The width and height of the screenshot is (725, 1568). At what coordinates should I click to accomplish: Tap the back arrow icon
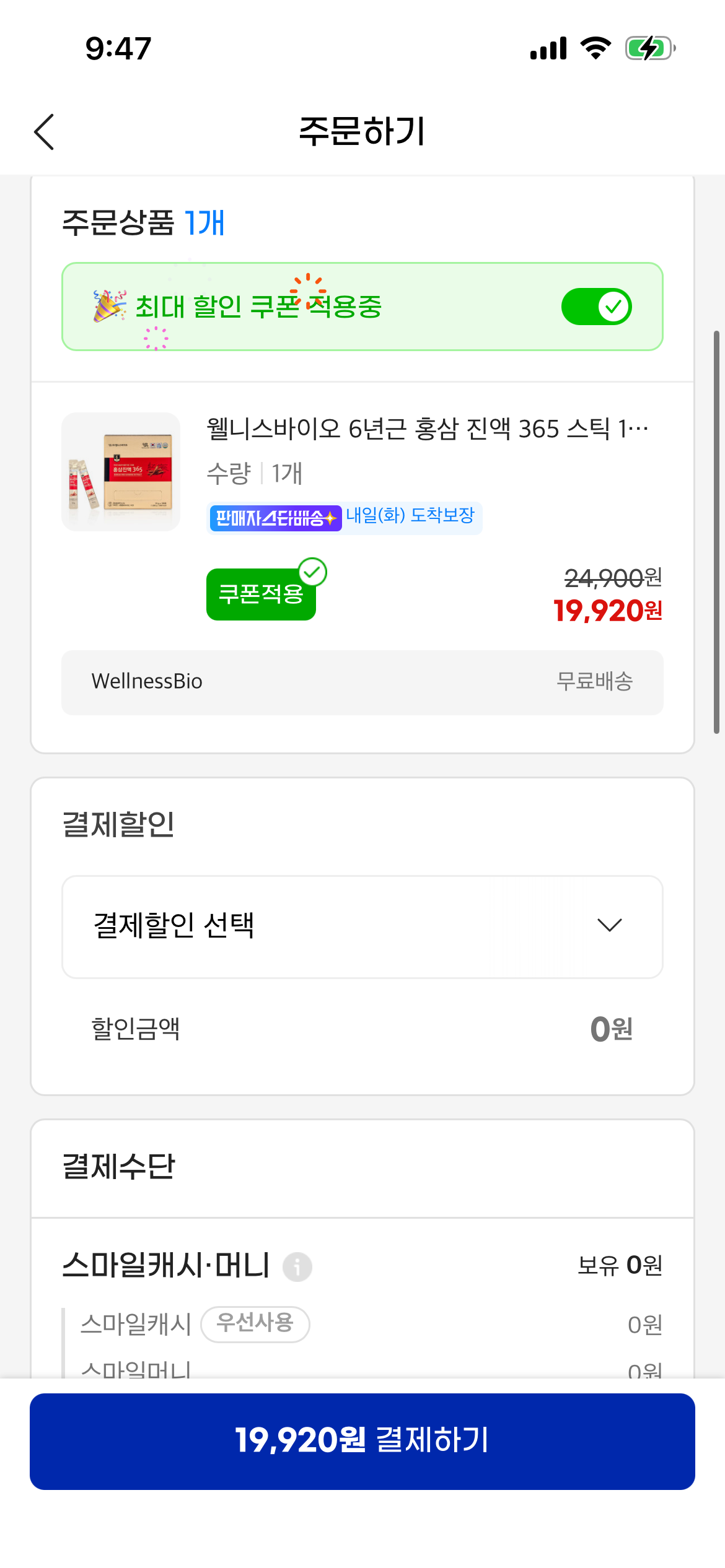coord(44,132)
